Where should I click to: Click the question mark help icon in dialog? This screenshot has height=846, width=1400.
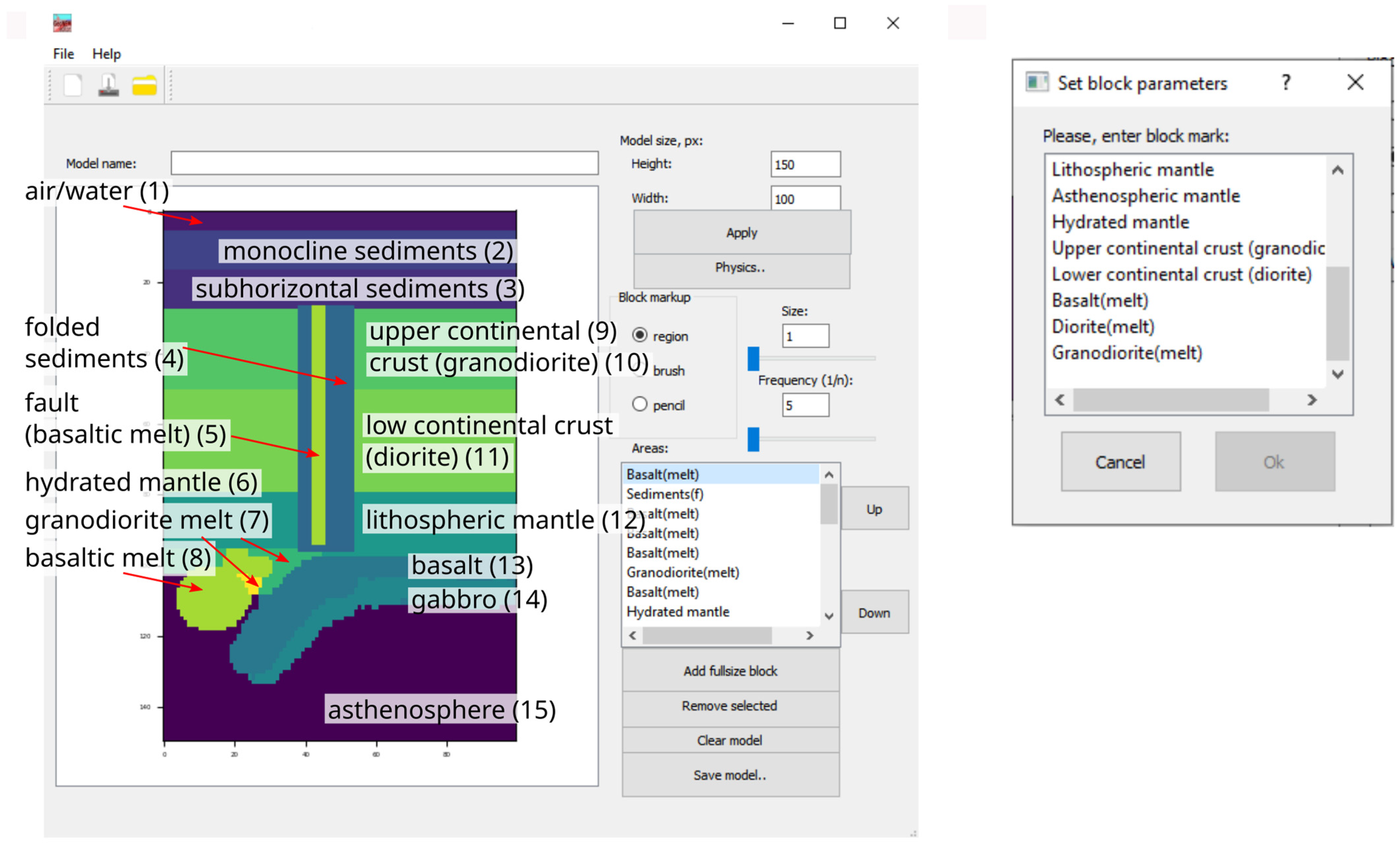click(x=1286, y=83)
